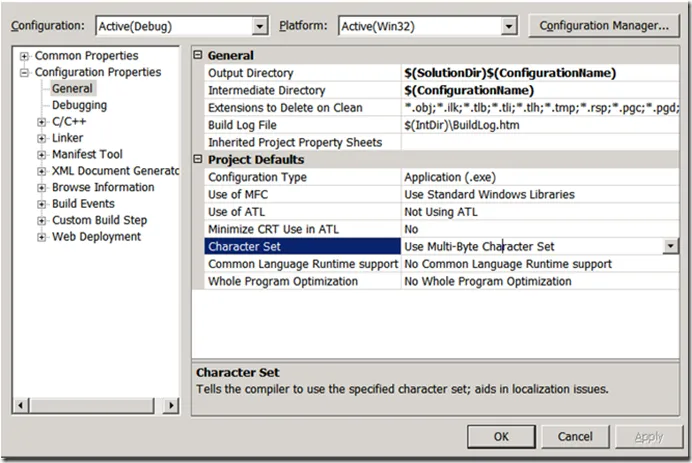Expand the Web Deployment node
692x463 pixels.
pos(42,237)
